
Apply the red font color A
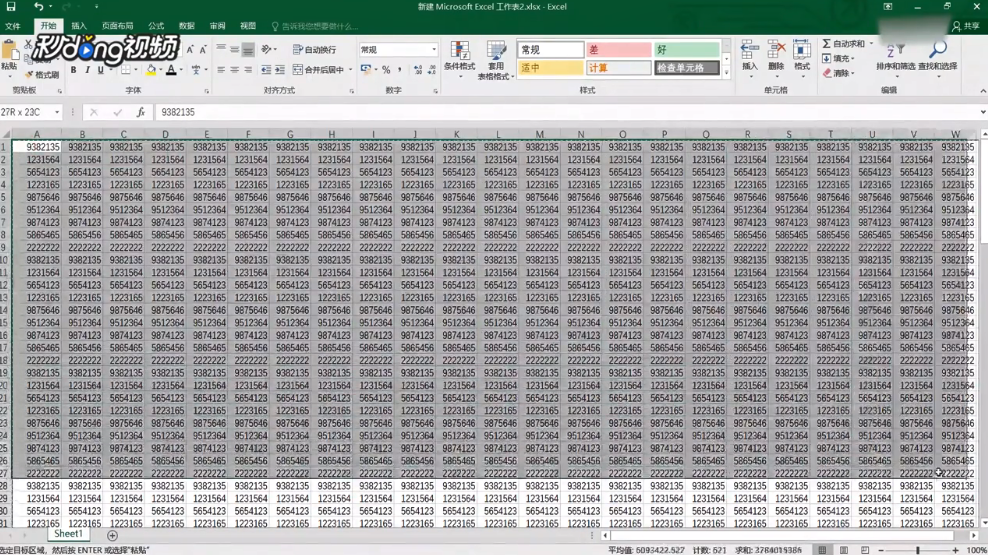(x=171, y=70)
